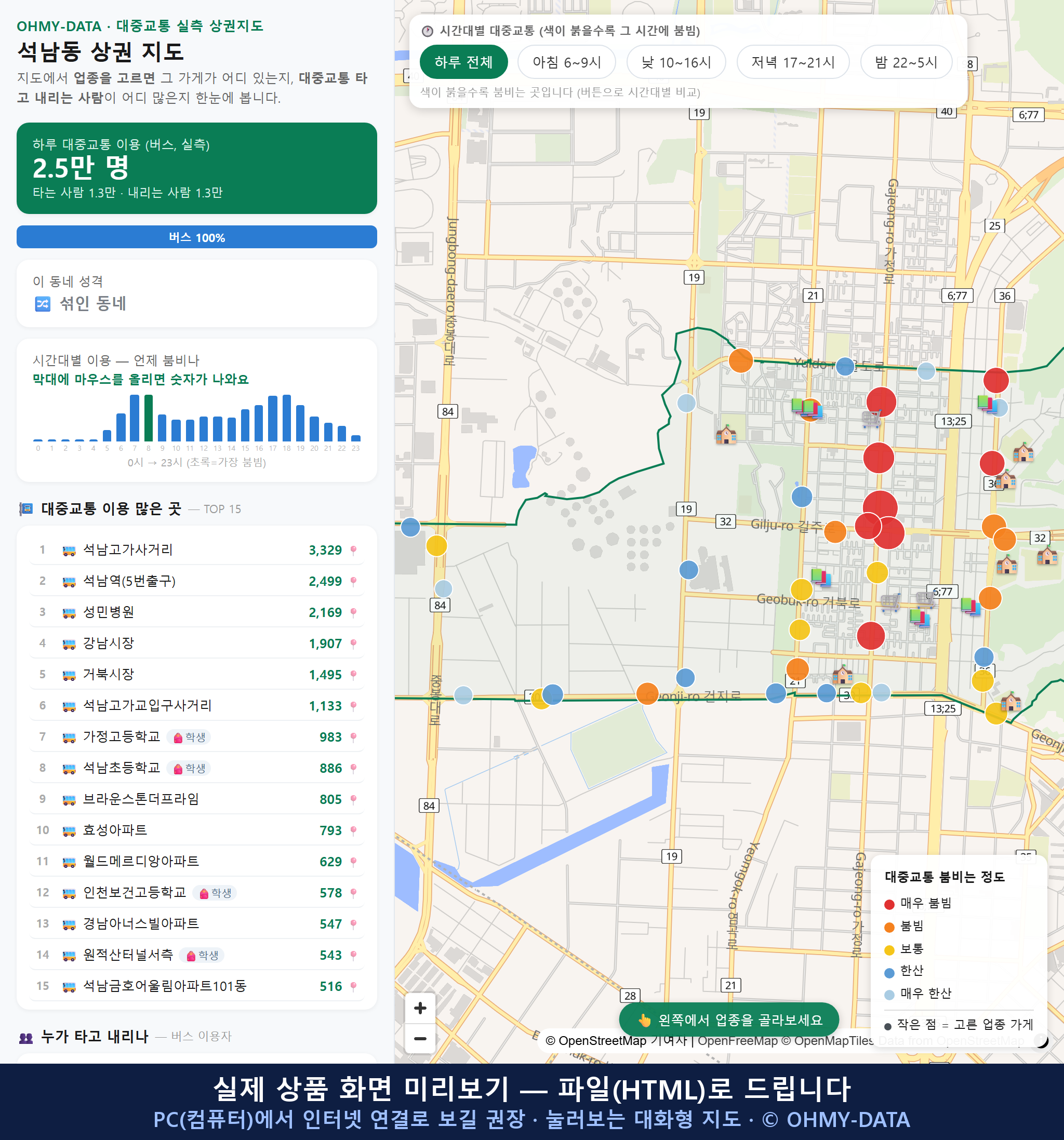Viewport: 1064px width, 1140px height.
Task: Select the 아침 6~9시 time filter
Action: click(x=567, y=62)
